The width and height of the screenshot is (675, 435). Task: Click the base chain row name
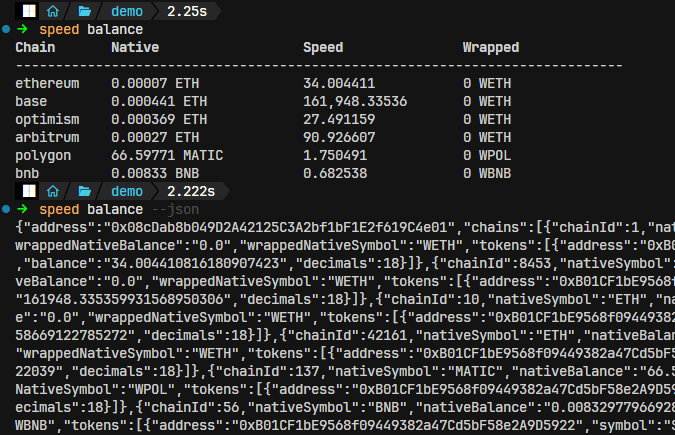31,101
